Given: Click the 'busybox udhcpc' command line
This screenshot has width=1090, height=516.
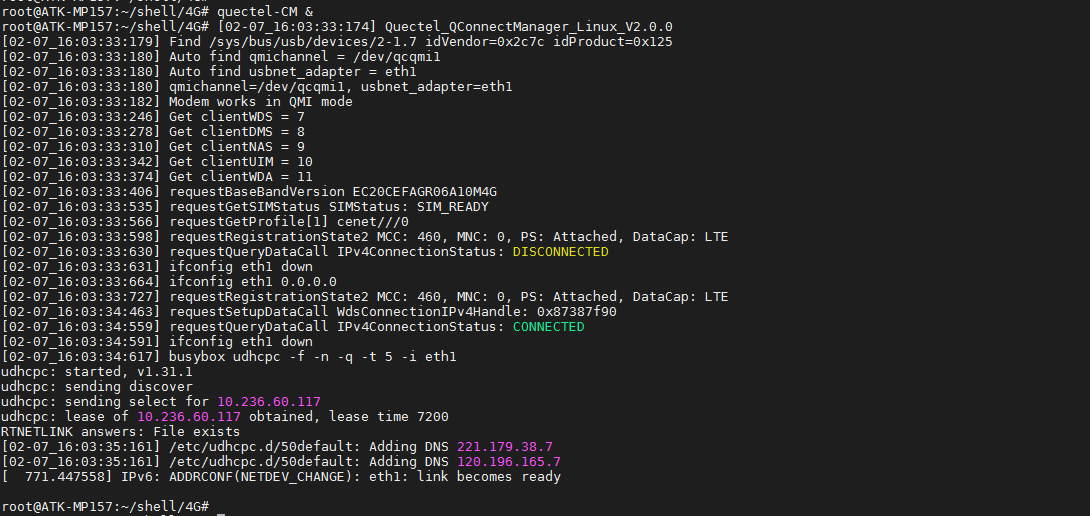Looking at the screenshot, I should click(312, 357).
